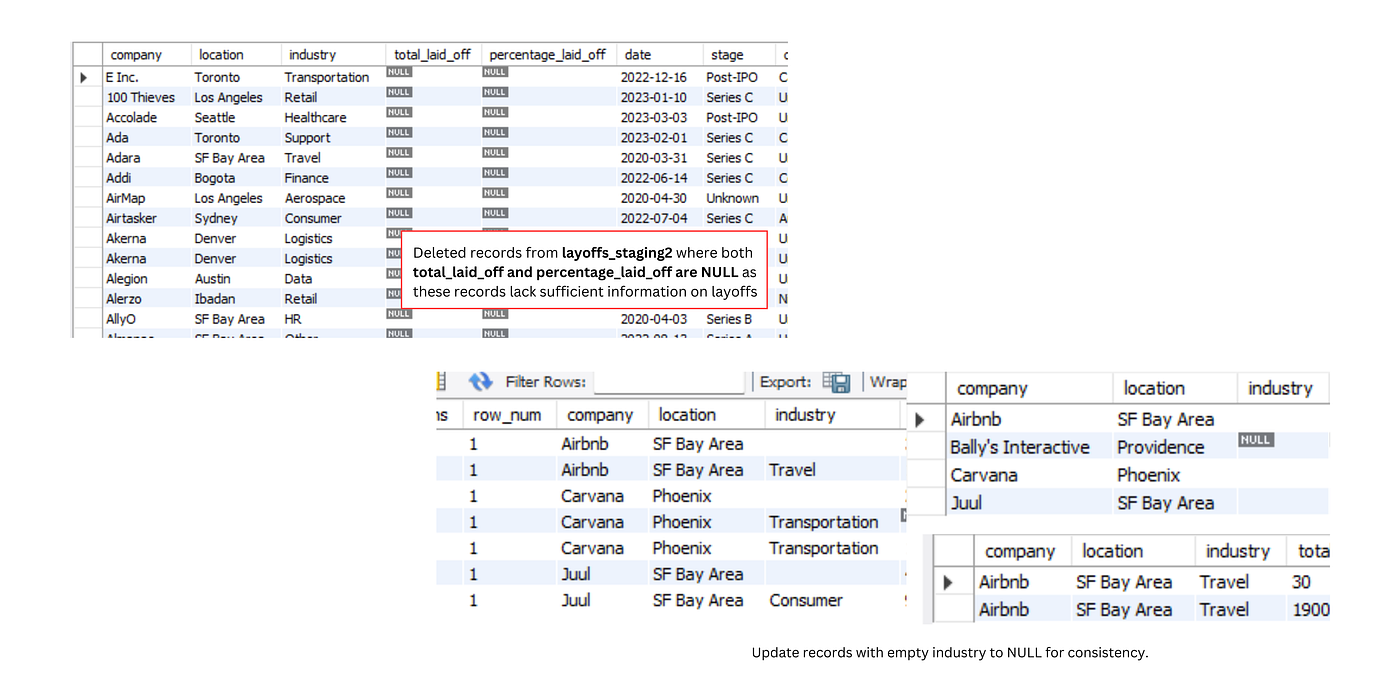Screen dimensions: 1400x700
Task: Click the NULL badge in Bally's Interactive industry cell
Action: (1256, 440)
